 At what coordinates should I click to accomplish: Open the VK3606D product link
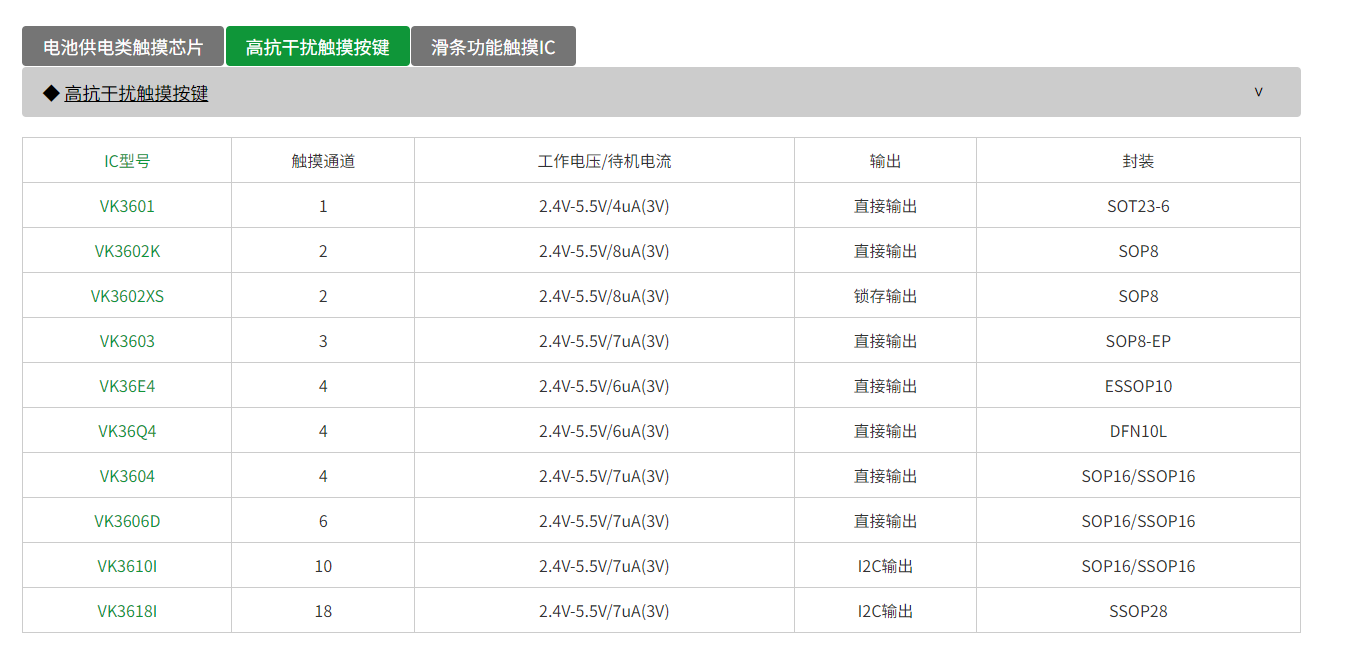(127, 521)
